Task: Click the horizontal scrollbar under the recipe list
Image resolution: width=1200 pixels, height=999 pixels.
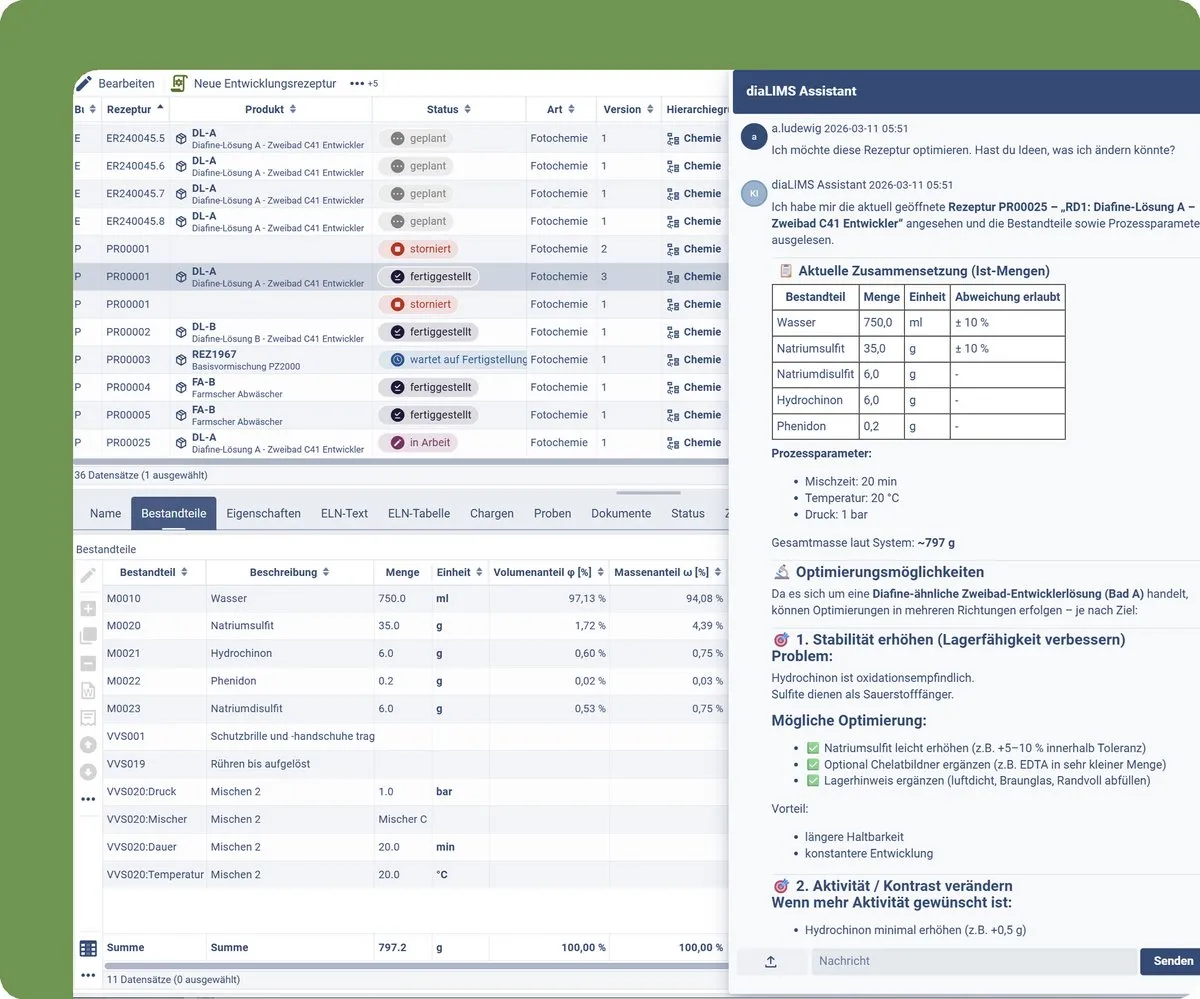Action: pyautogui.click(x=400, y=461)
